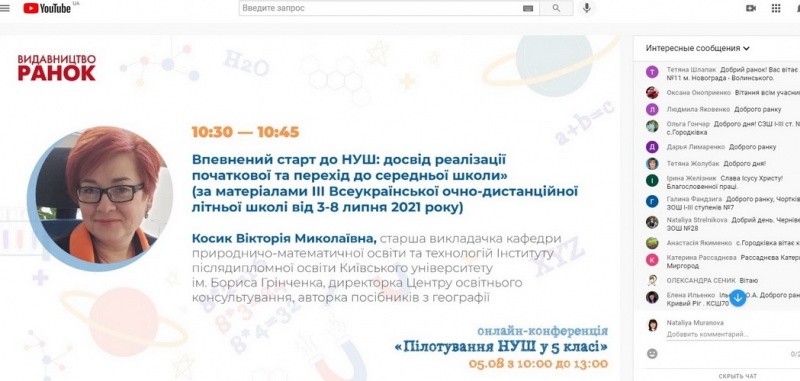Open Галина Фандзига's blue avatar

[652, 201]
